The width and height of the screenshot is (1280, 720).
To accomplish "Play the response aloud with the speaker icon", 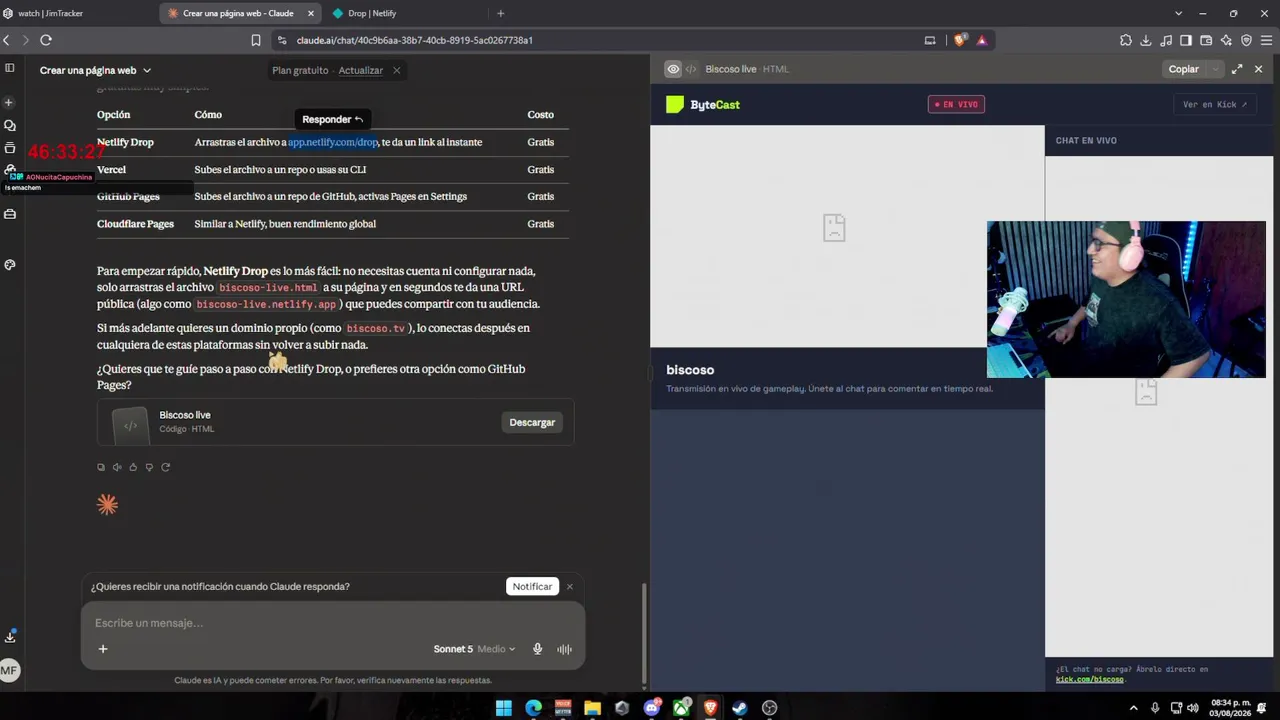I will pyautogui.click(x=117, y=467).
